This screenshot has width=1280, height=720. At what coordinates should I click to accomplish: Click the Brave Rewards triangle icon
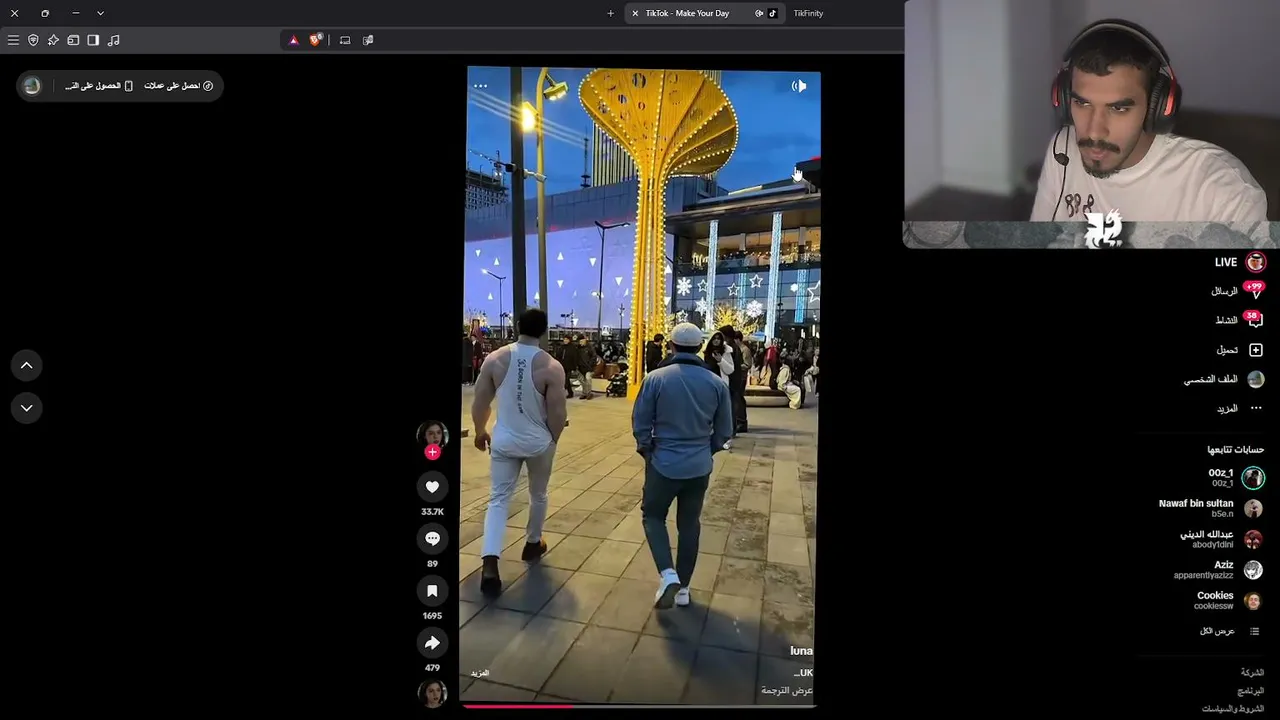[x=293, y=40]
